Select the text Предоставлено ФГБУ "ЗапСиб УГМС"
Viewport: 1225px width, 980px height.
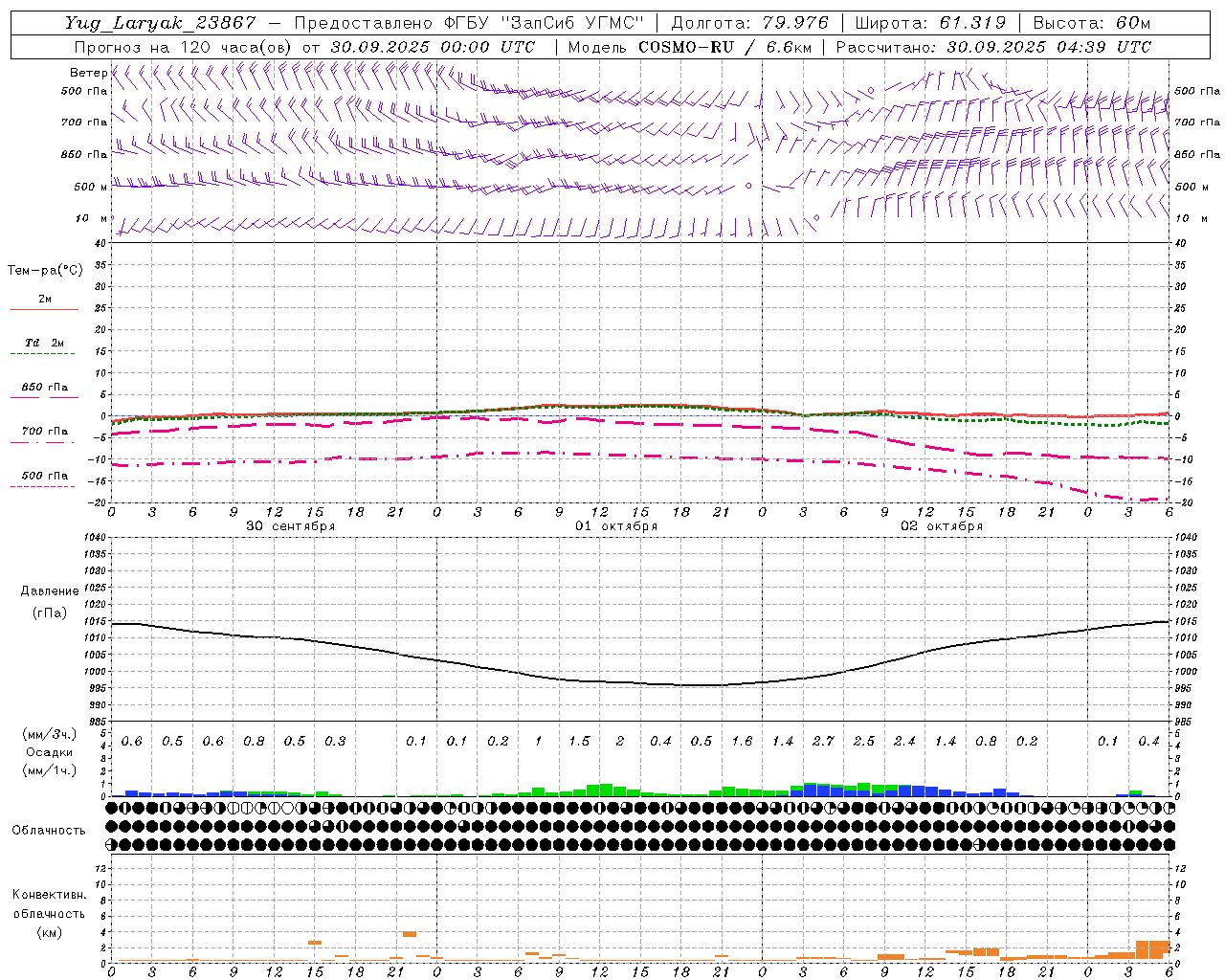click(470, 23)
